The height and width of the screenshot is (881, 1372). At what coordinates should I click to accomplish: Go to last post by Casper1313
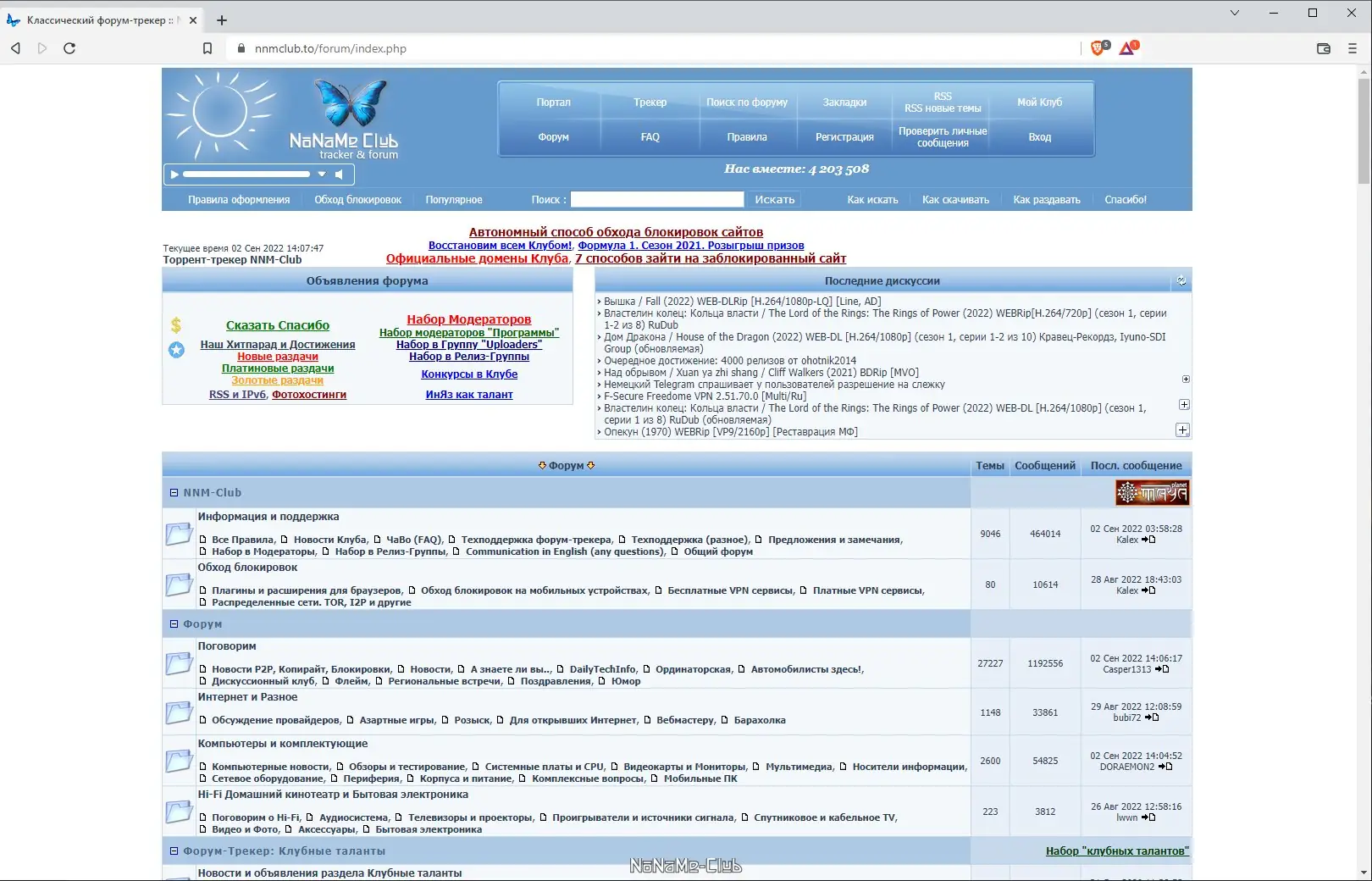click(1162, 669)
